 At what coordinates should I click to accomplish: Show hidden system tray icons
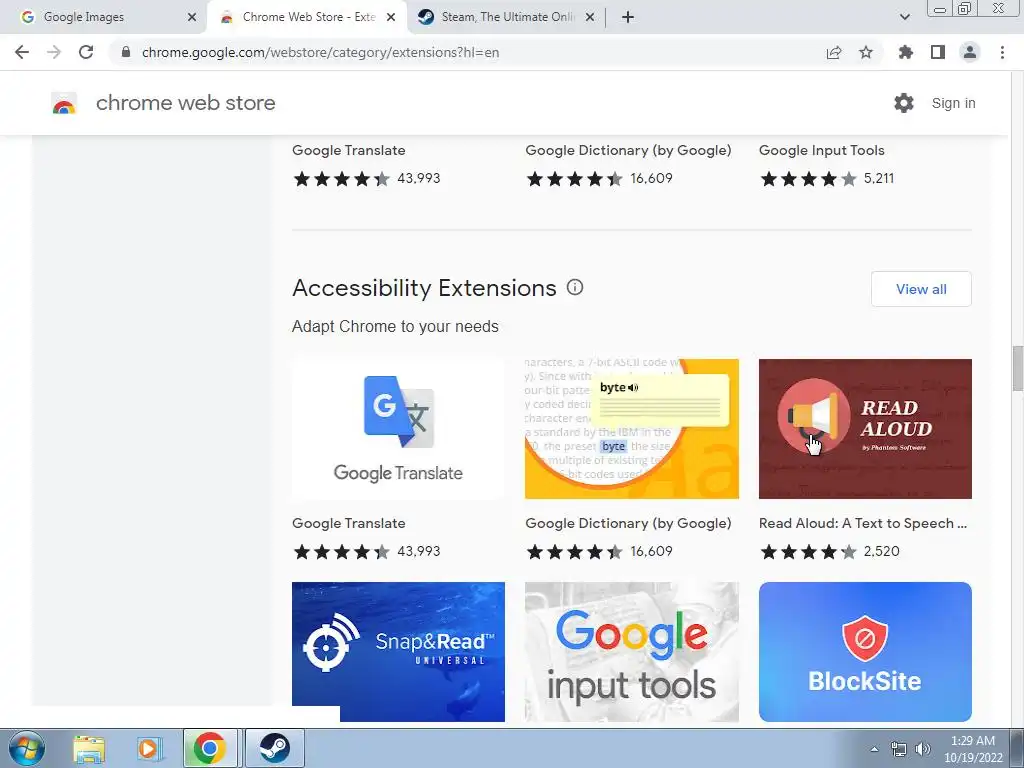[874, 749]
